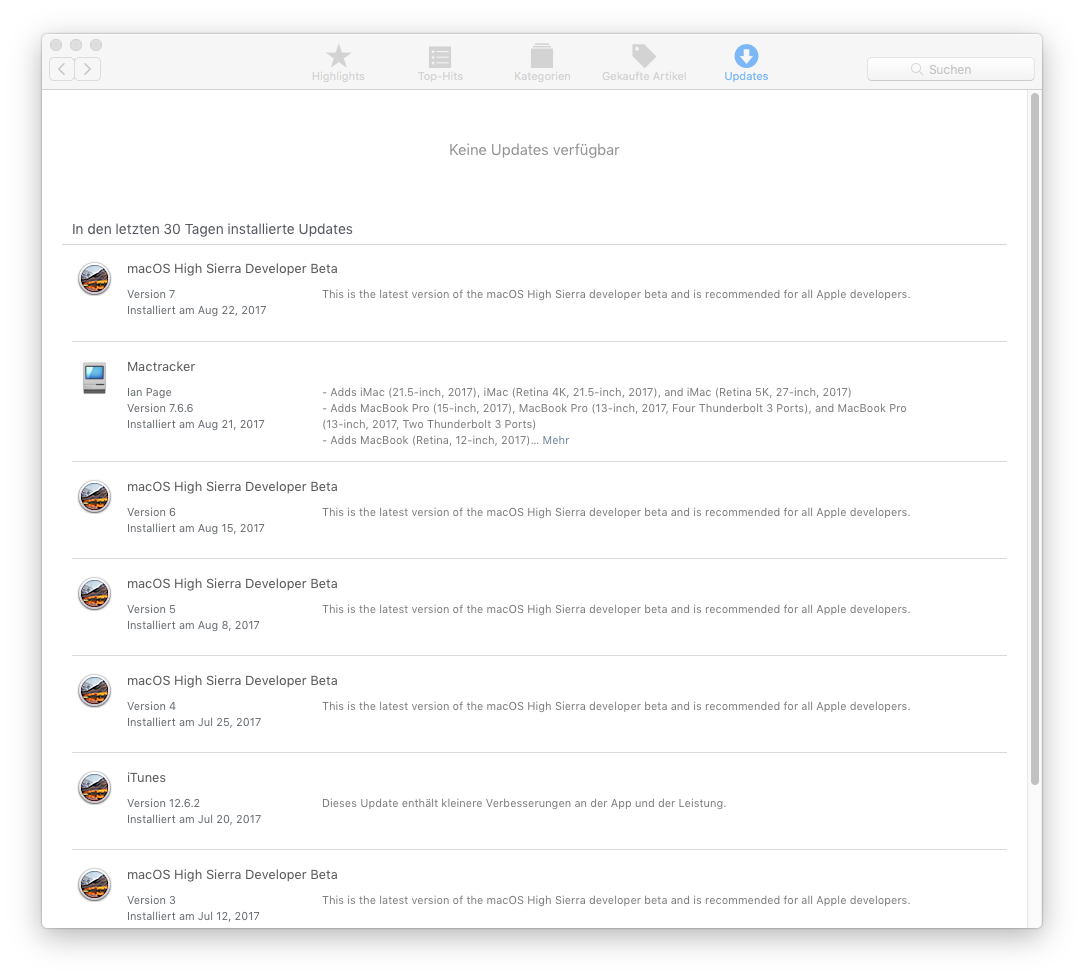This screenshot has height=978, width=1084.
Task: Open the Gekaufte Artikel tag tab
Action: 644,63
